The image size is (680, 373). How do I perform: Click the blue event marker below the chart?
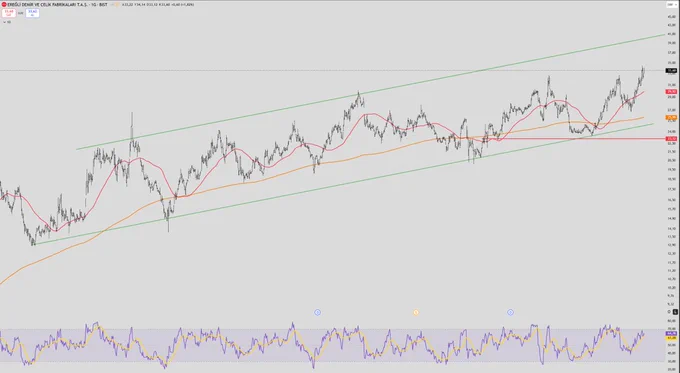pyautogui.click(x=317, y=312)
